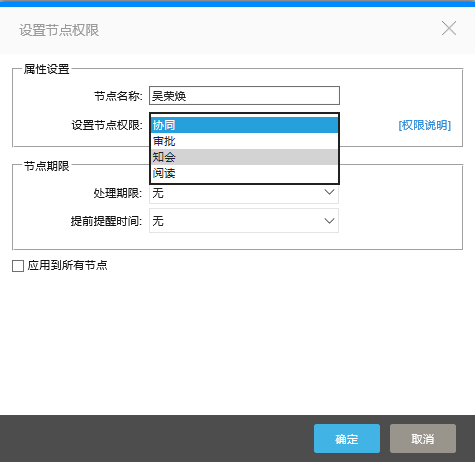The image size is (475, 462).
Task: Pick the 知会 option
Action: point(244,157)
